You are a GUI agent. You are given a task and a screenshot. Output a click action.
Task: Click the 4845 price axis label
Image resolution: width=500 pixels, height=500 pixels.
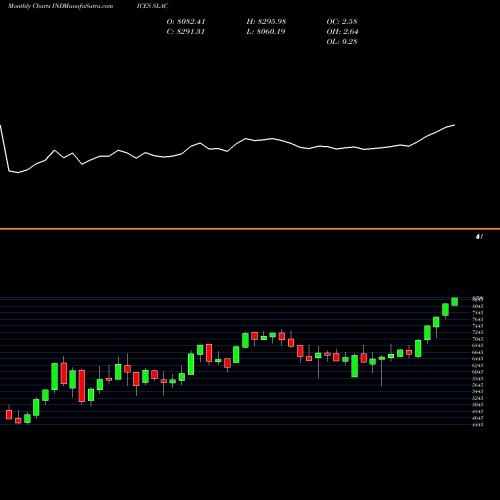tap(478, 411)
